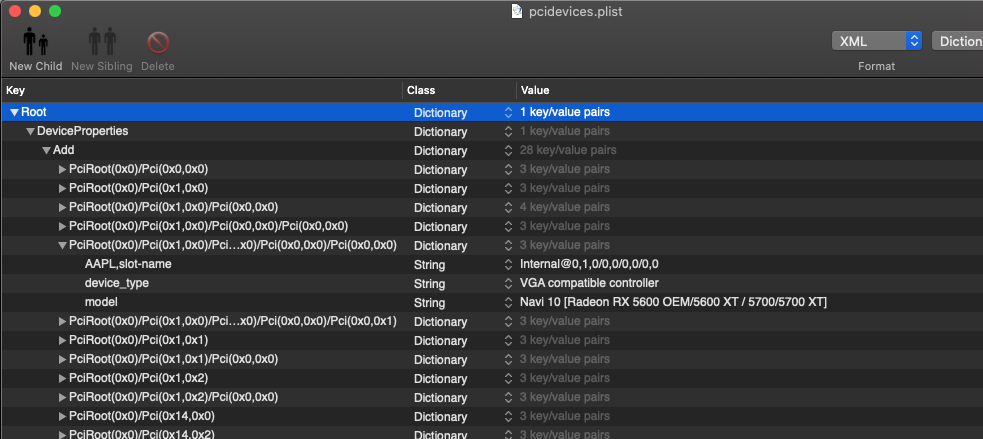Viewport: 983px width, 439px height.
Task: Click value Internal@0,1,0/0,0/0,0/0,0
Action: coord(589,264)
